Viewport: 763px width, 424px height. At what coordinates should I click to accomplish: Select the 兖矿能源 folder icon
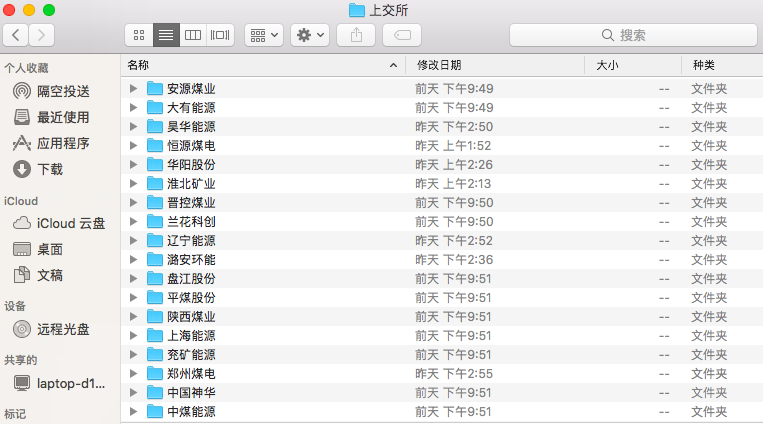tap(155, 354)
